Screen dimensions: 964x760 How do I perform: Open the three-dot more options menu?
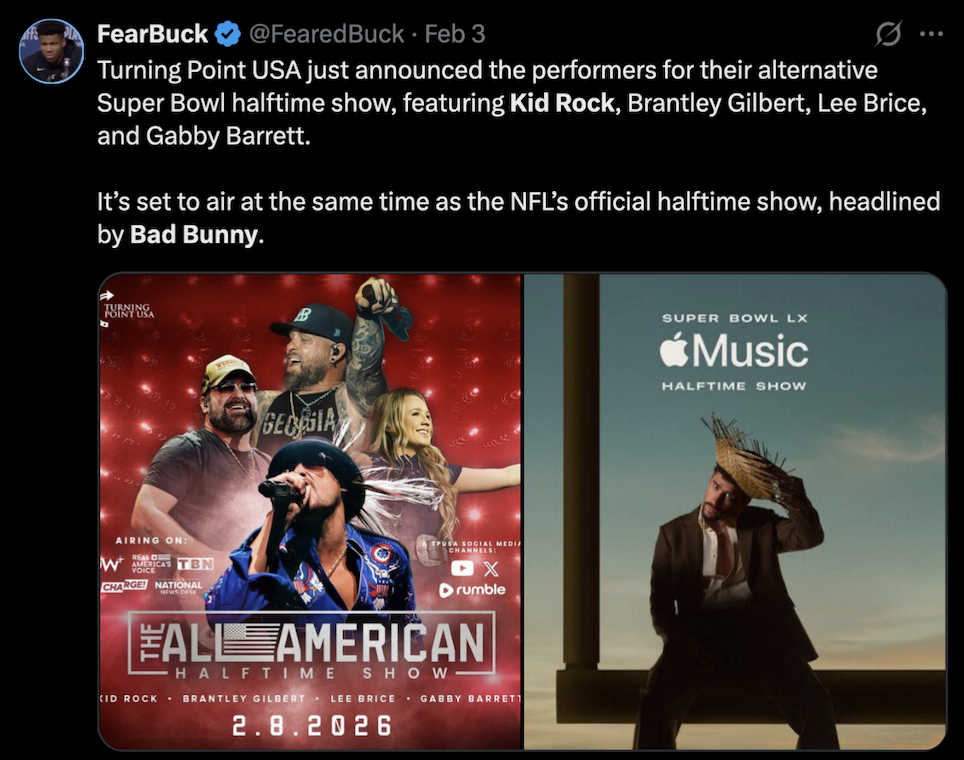pyautogui.click(x=931, y=34)
